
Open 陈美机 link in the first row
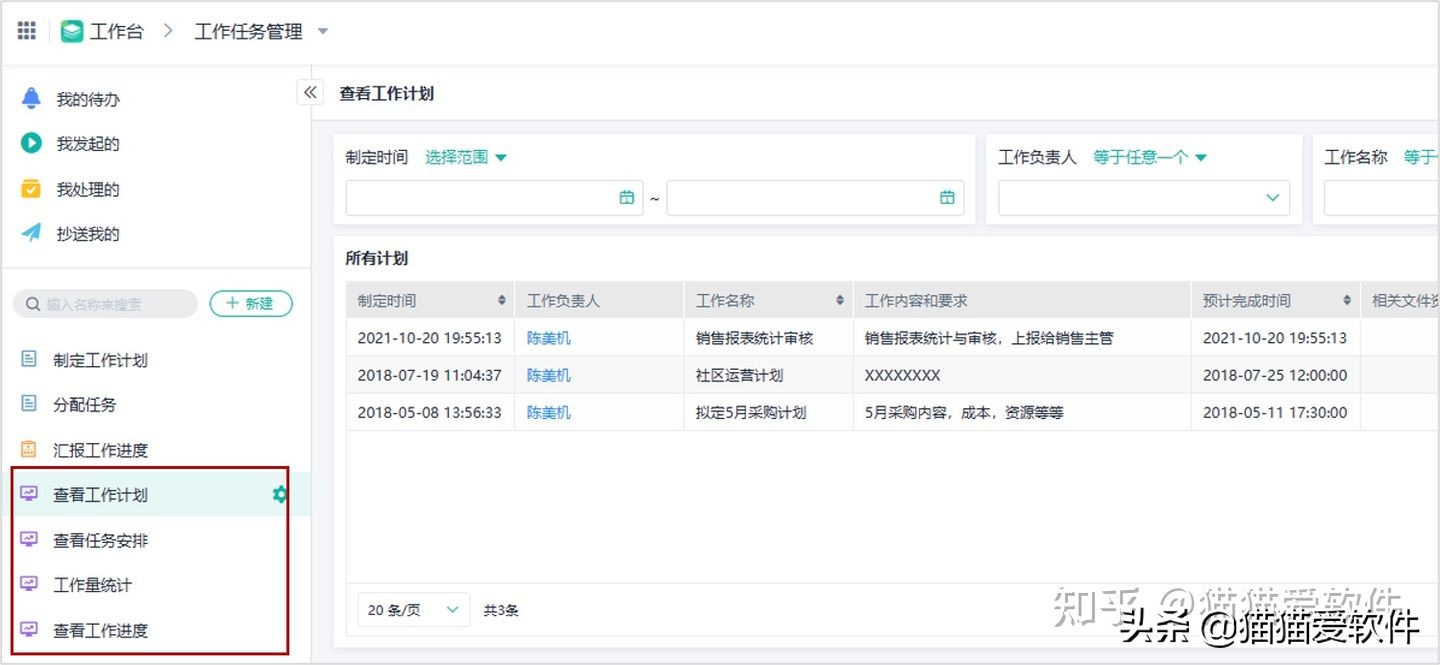(547, 337)
